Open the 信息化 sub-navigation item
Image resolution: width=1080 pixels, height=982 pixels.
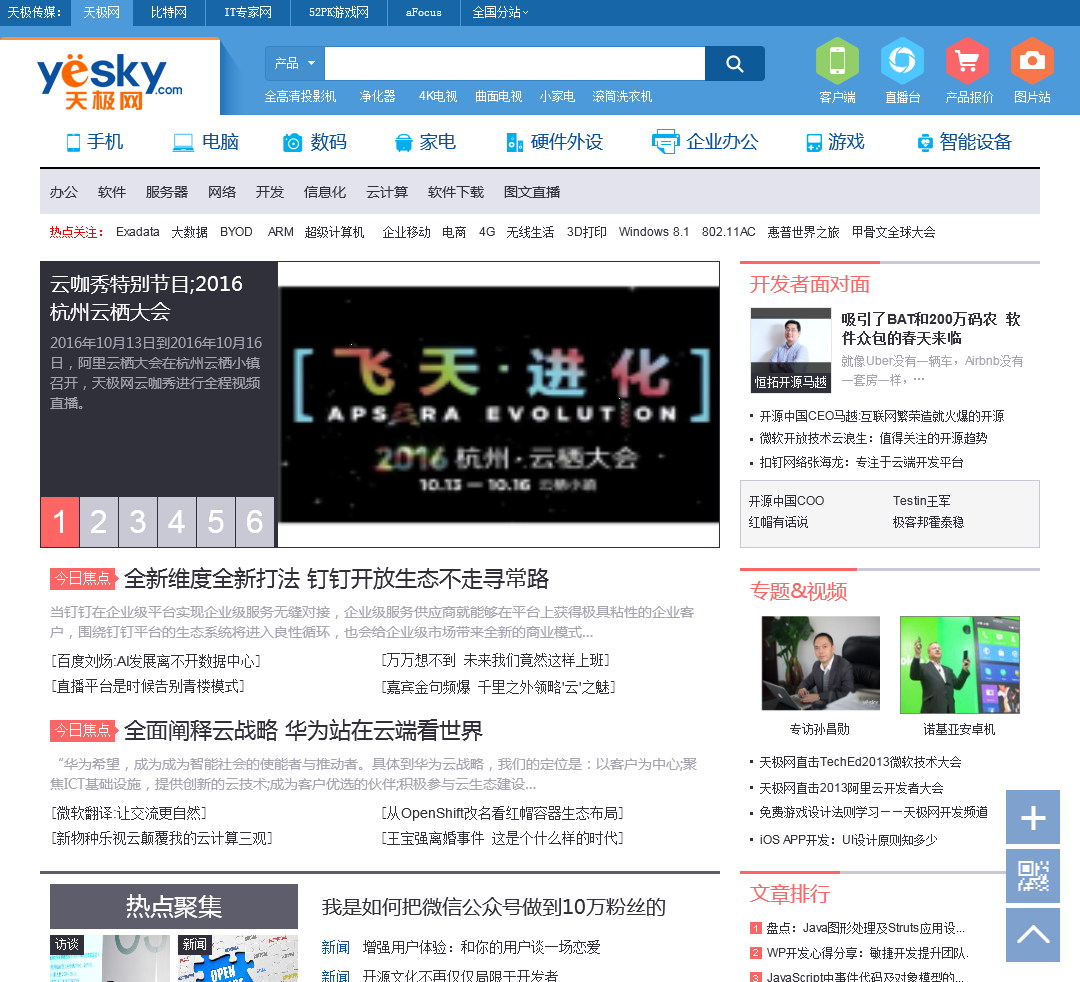click(x=324, y=192)
